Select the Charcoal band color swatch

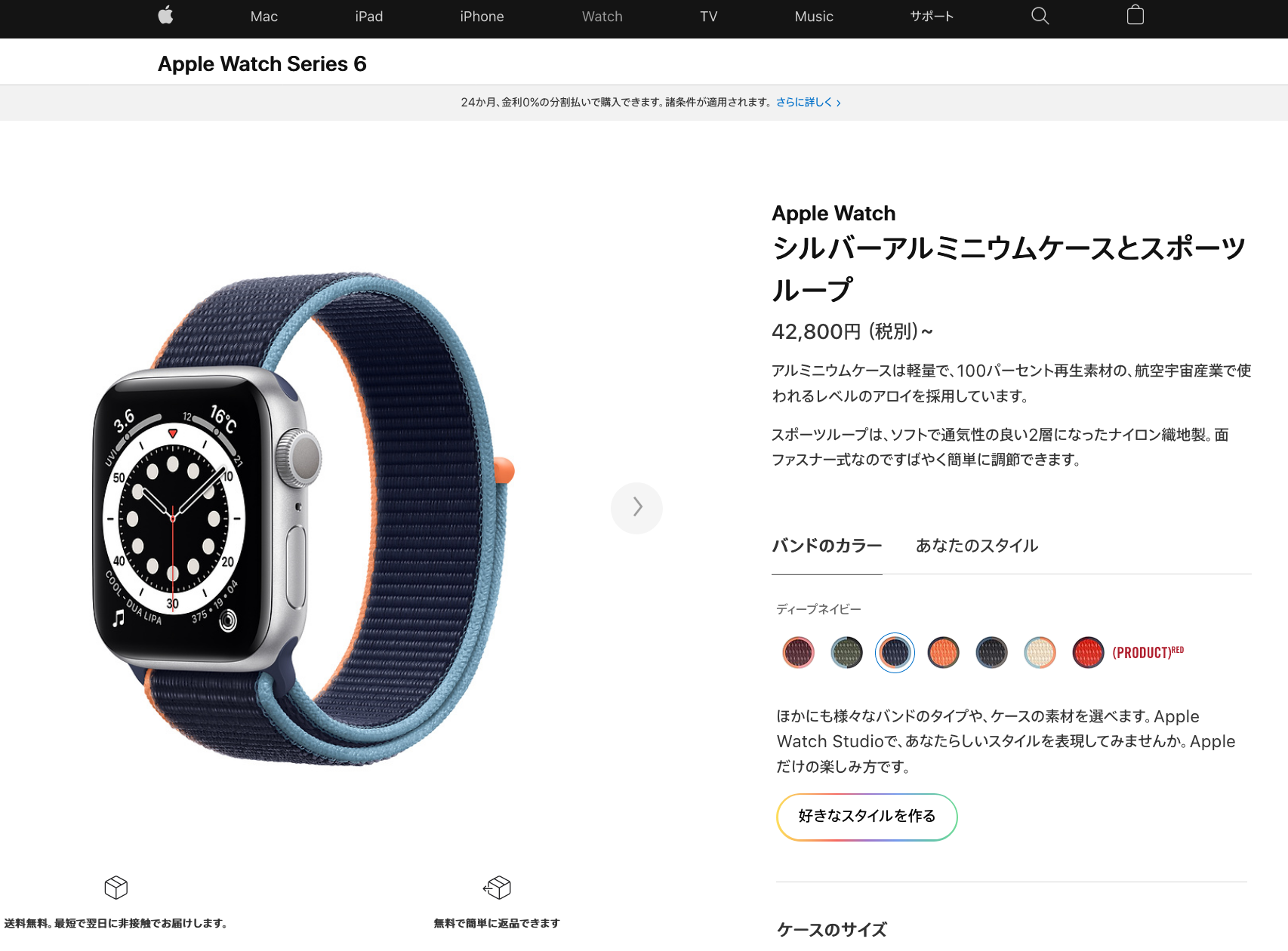coord(991,653)
